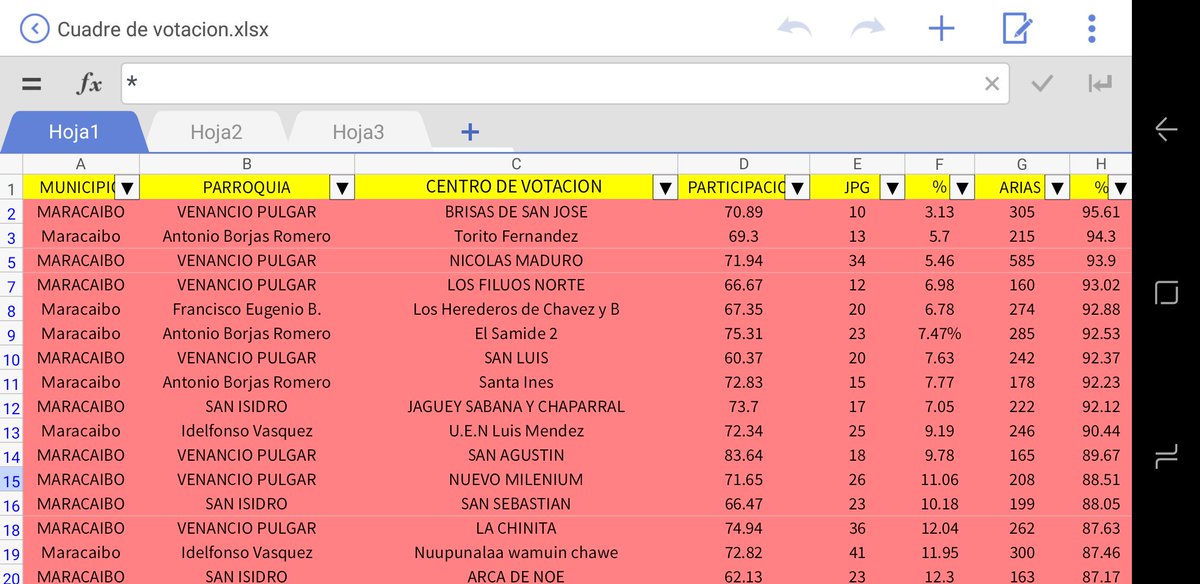Select percentage value 88.05

(x=1101, y=504)
